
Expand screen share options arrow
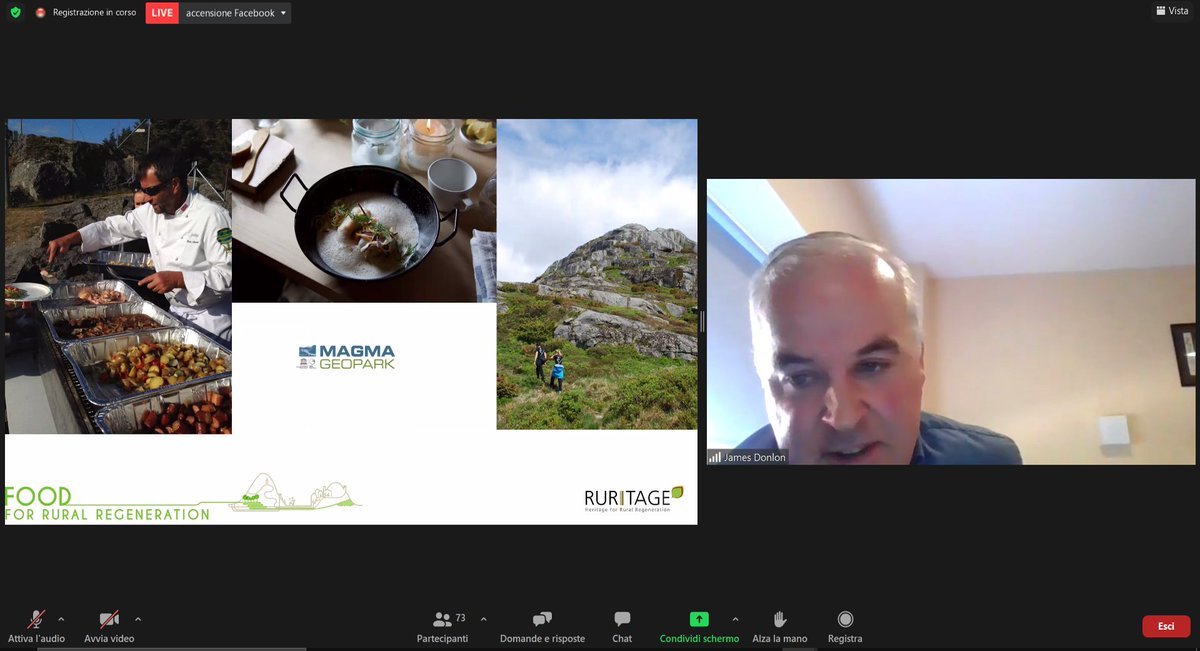point(736,619)
